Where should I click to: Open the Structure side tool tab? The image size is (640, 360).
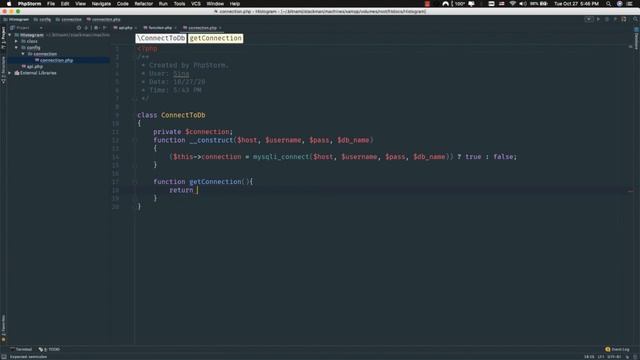click(x=3, y=70)
